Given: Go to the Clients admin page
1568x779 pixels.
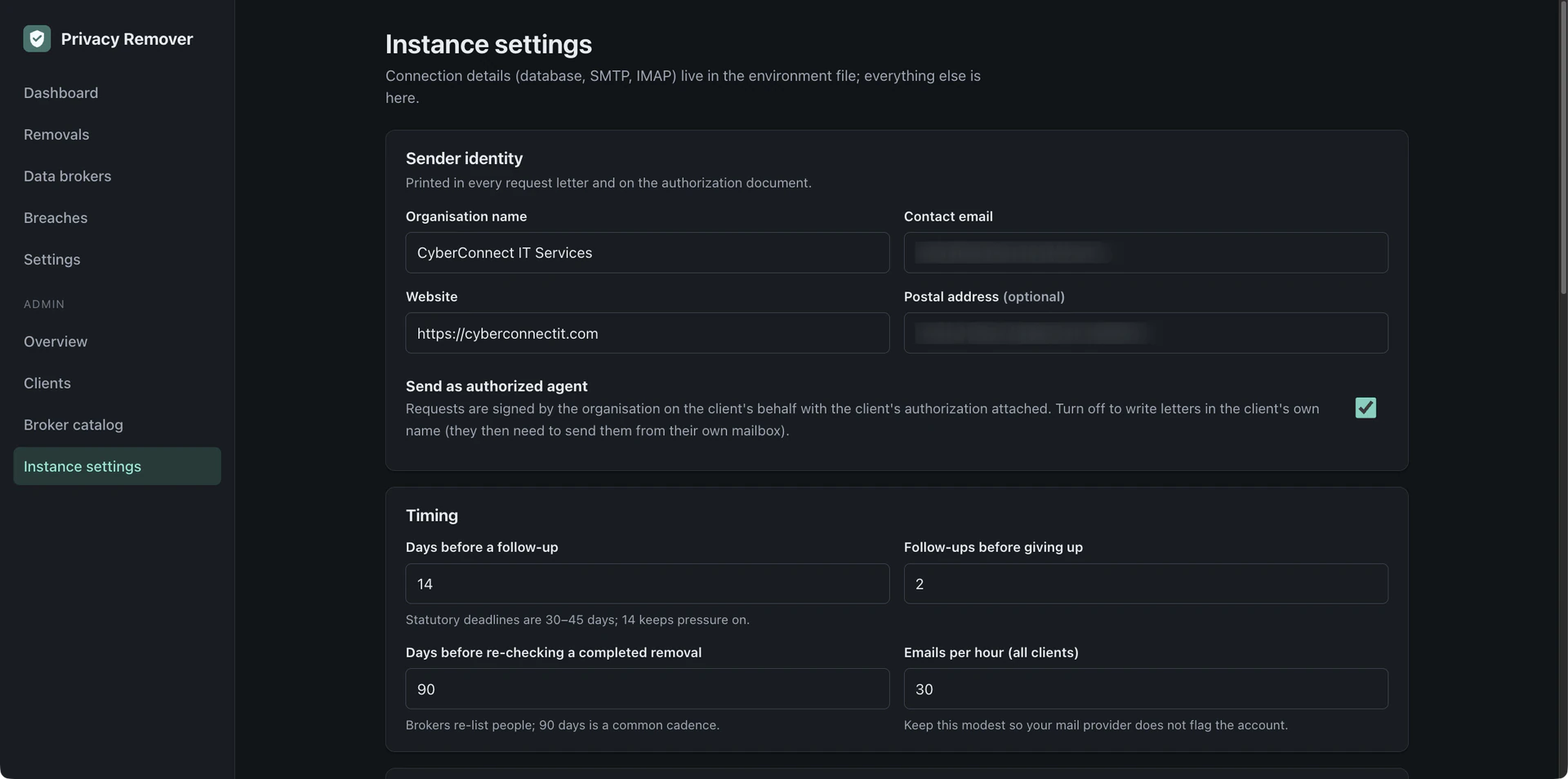Looking at the screenshot, I should tap(47, 384).
